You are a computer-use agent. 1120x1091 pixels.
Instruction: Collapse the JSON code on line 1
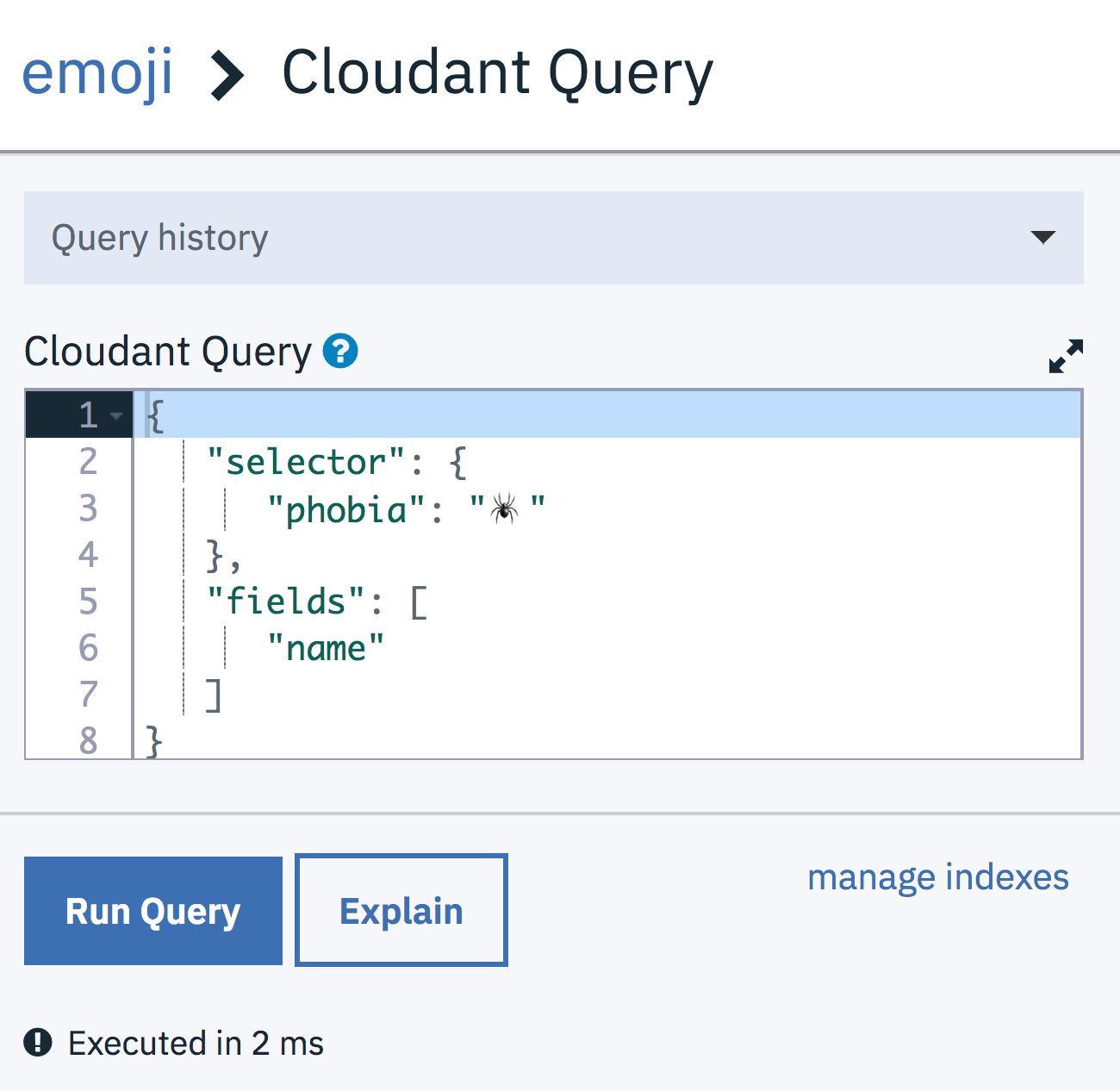click(x=116, y=415)
